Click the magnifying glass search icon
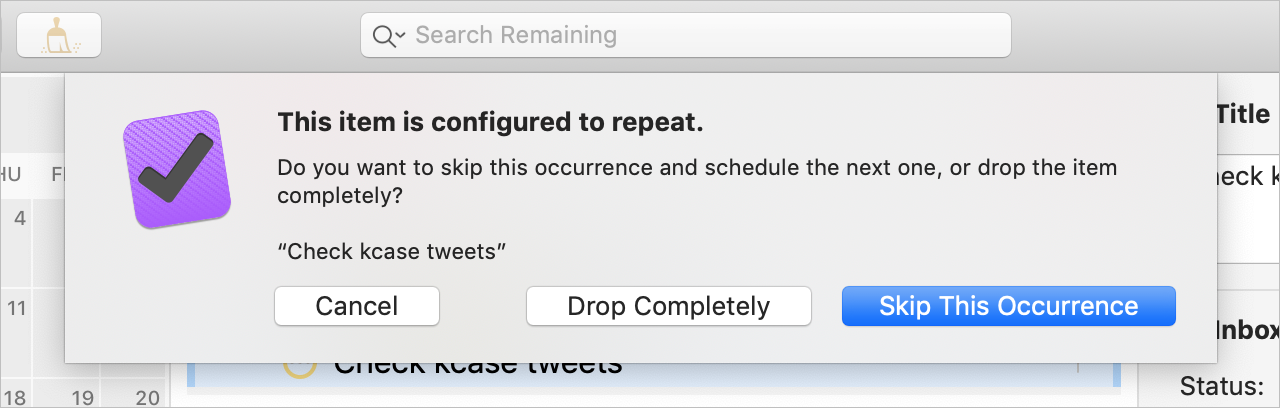1280x408 pixels. click(383, 36)
